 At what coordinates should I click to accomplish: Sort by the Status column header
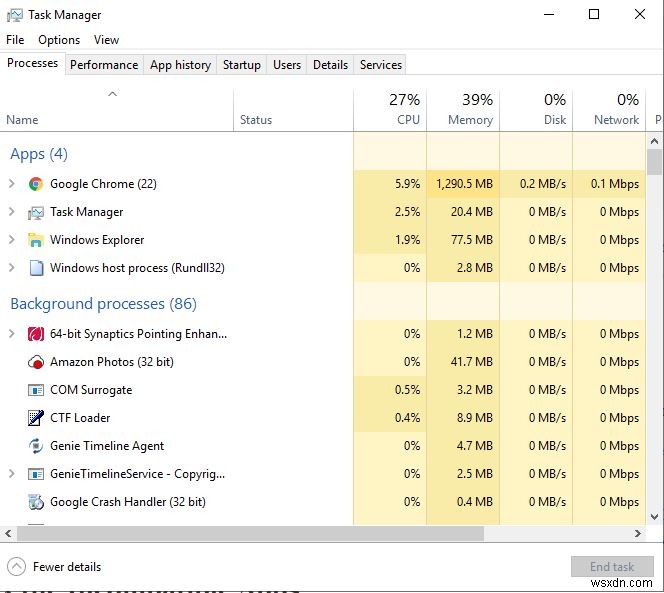(x=293, y=110)
